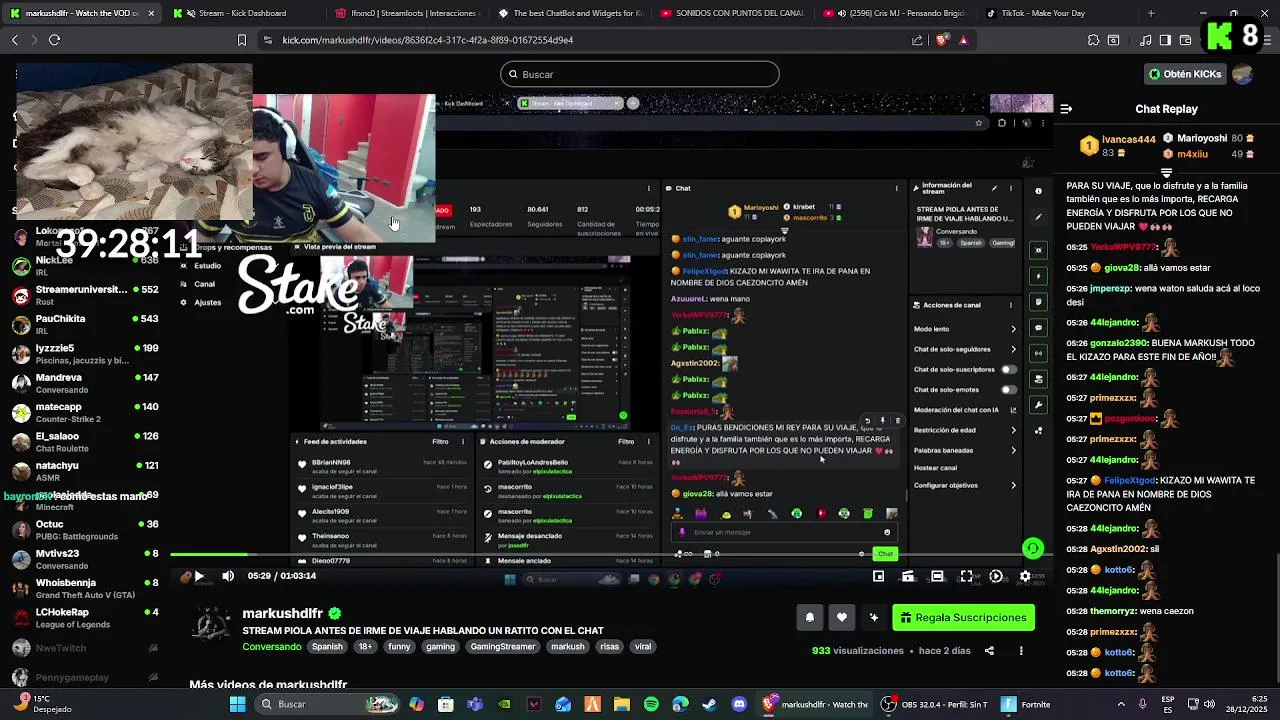Open PauChikita channel in sidebar

tap(85, 324)
